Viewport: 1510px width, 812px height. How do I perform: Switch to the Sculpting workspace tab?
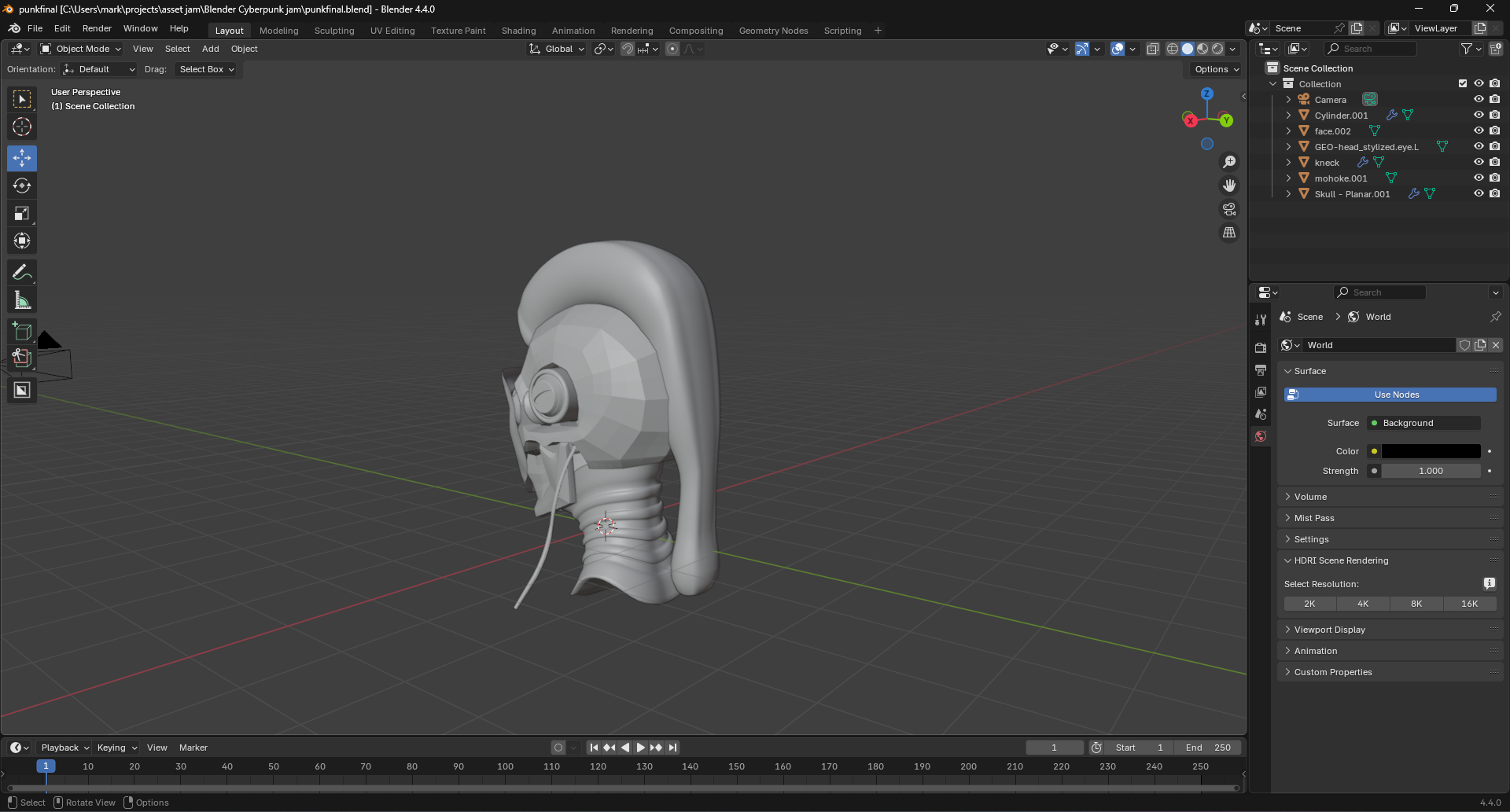pyautogui.click(x=334, y=31)
